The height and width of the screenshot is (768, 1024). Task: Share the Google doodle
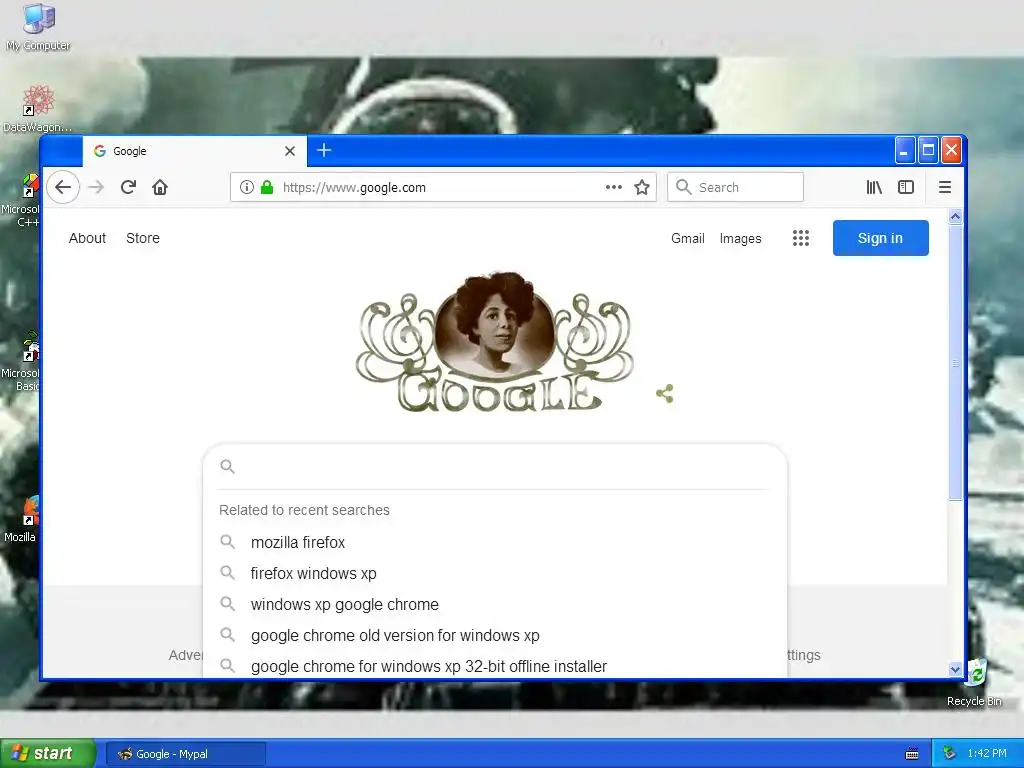tap(665, 394)
